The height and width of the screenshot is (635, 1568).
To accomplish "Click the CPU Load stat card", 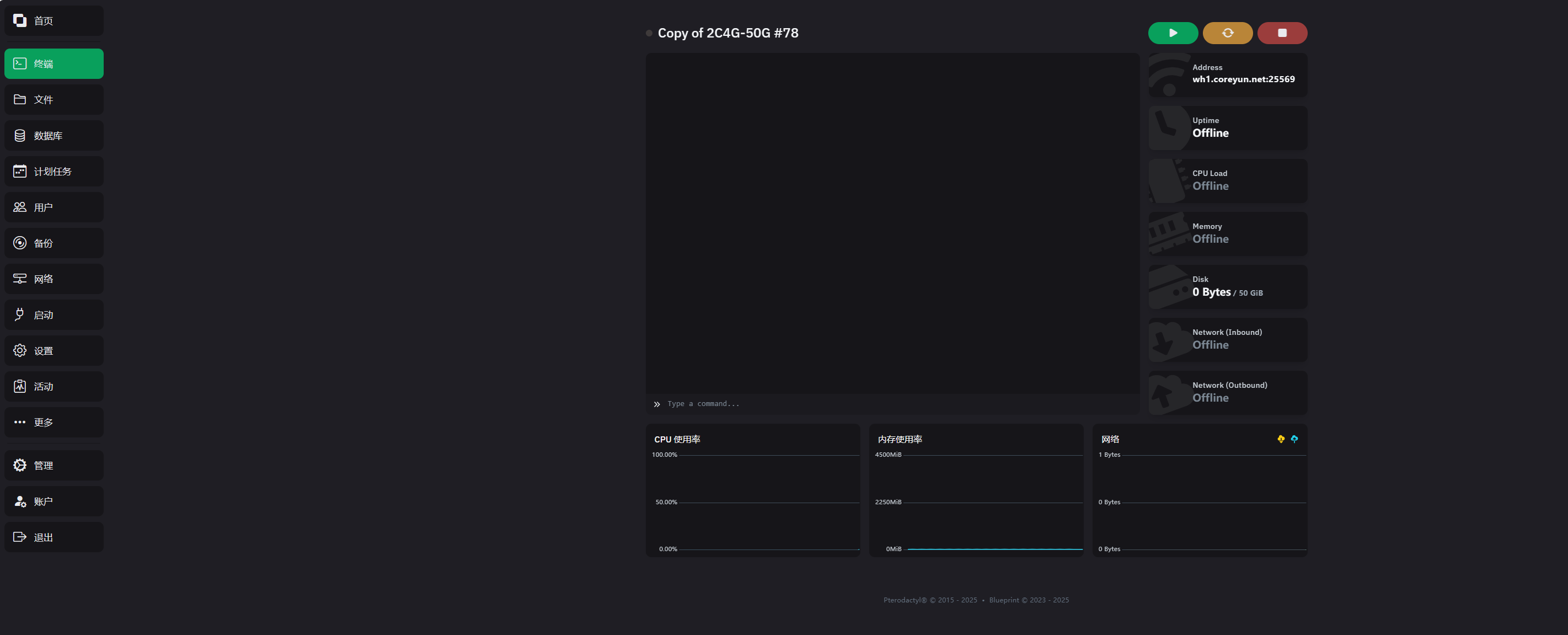I will coord(1228,181).
